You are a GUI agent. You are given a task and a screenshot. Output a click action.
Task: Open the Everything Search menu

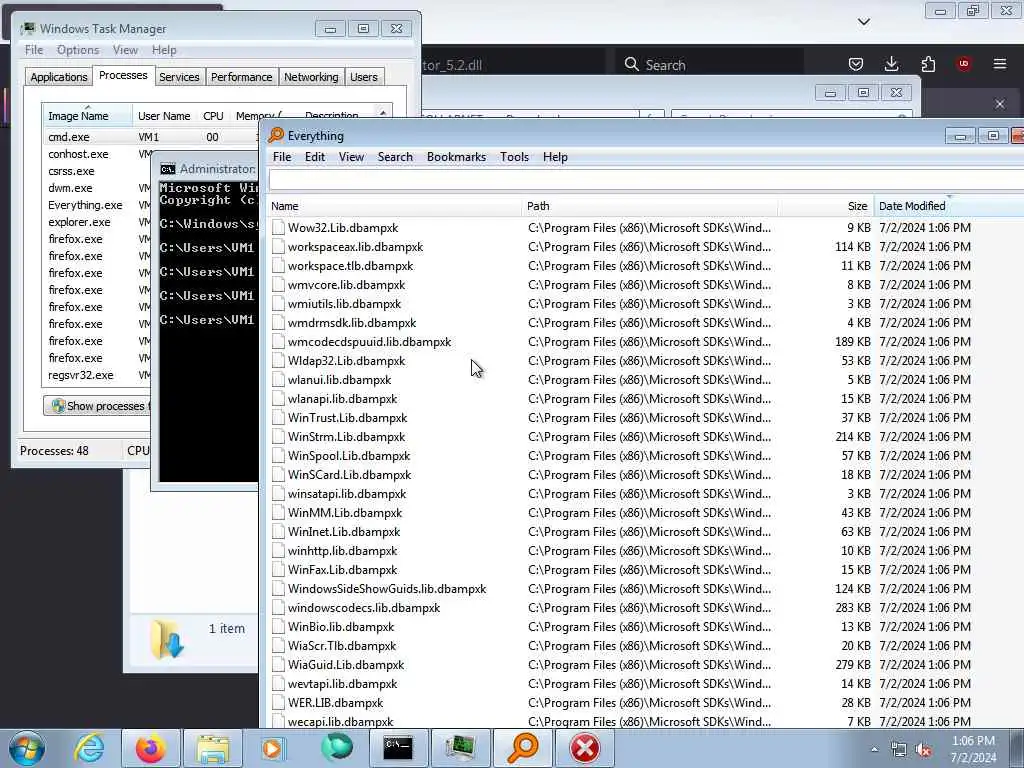coord(395,157)
